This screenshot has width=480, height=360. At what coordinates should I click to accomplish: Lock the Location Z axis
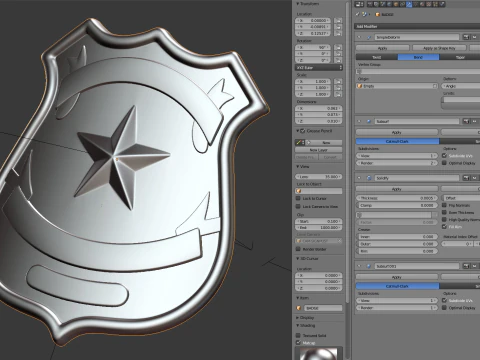click(x=338, y=33)
